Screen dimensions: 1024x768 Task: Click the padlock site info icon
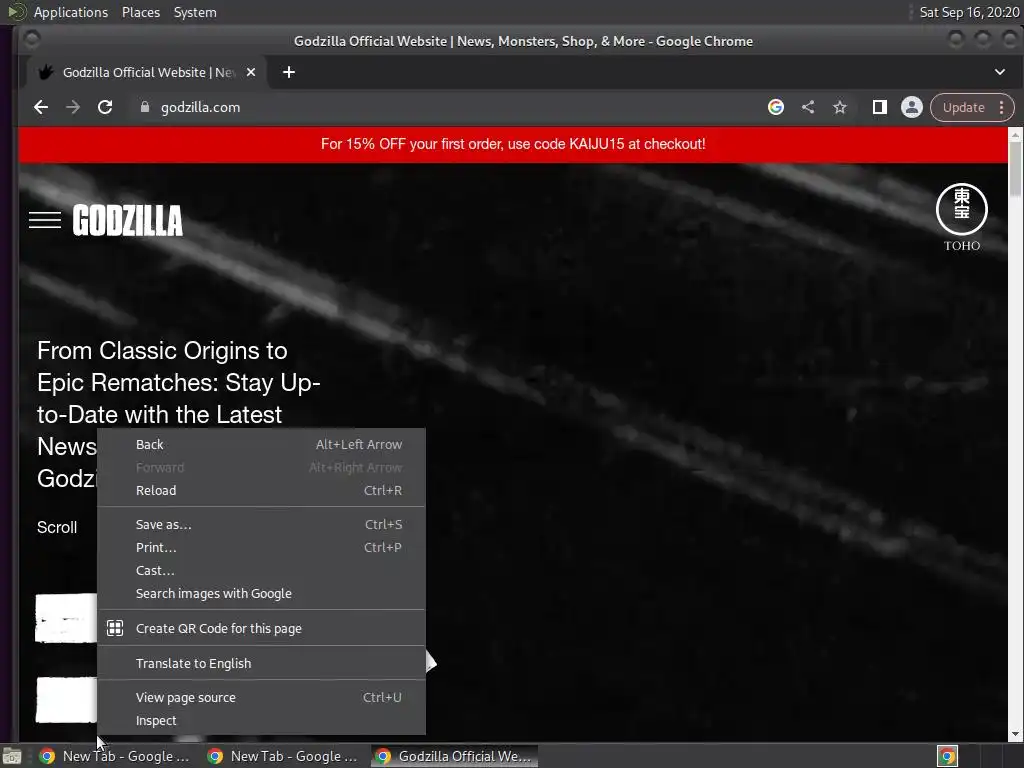click(145, 107)
